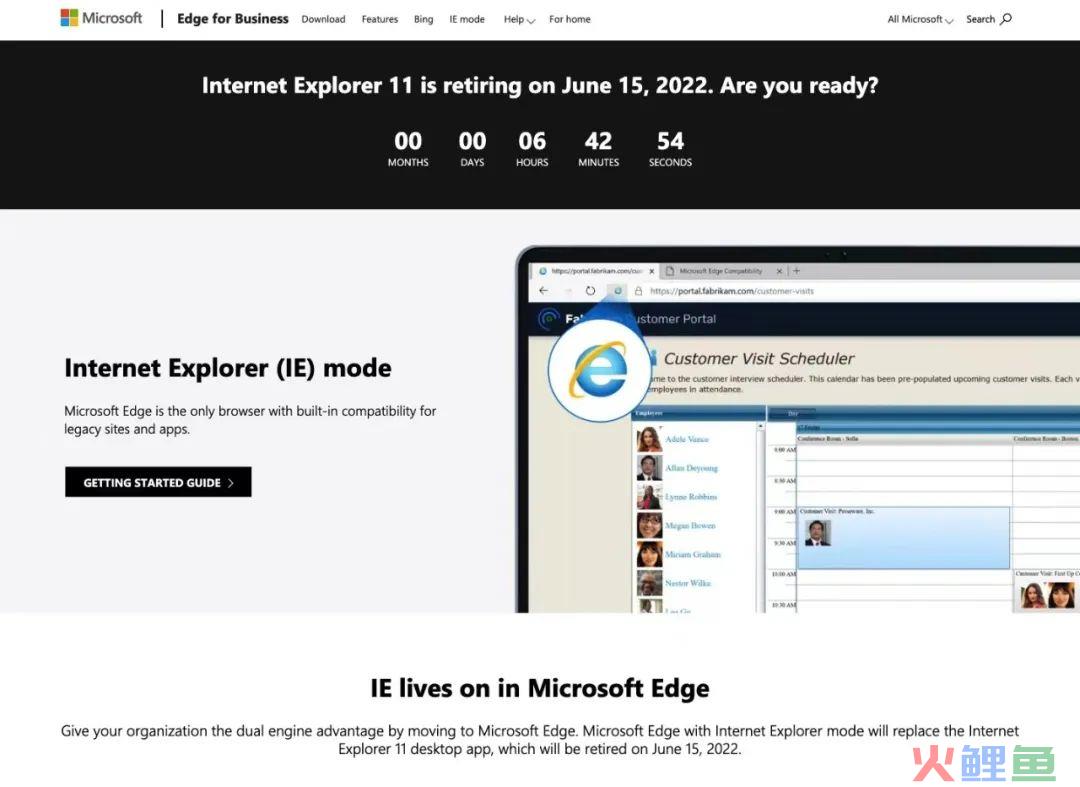Click the "Customer Visit Scheduler" heading

pyautogui.click(x=758, y=359)
